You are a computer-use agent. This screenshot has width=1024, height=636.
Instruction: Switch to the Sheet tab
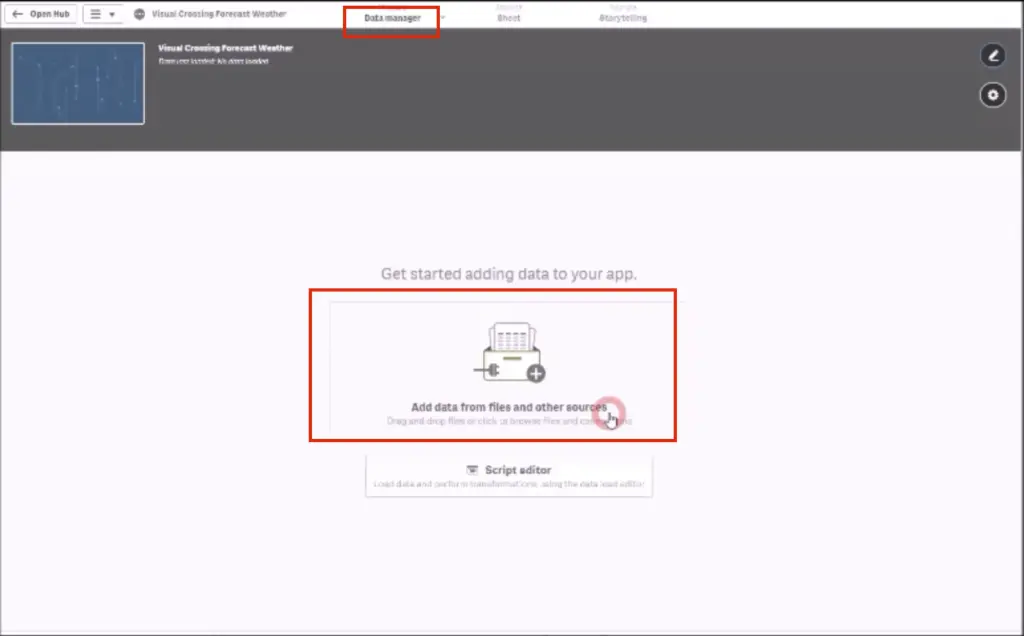(509, 17)
